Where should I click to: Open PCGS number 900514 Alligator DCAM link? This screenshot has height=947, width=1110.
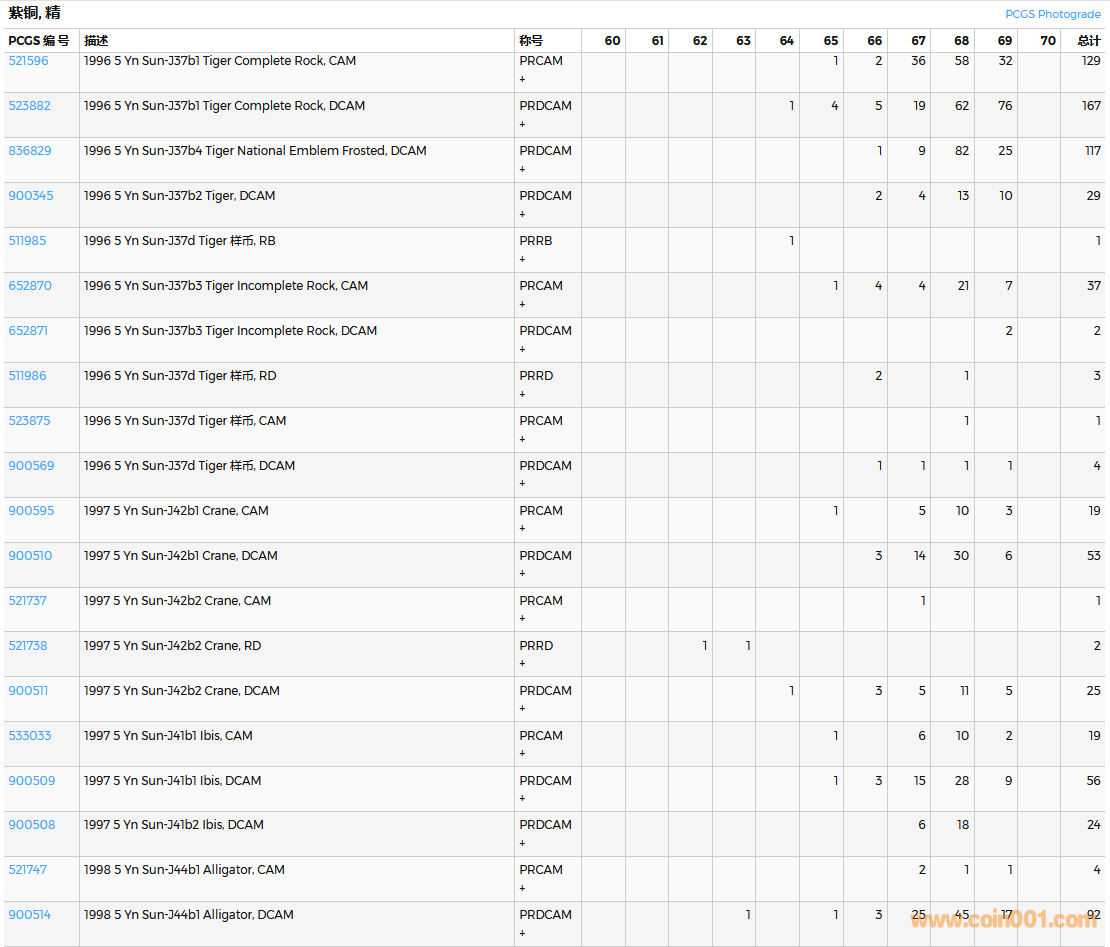click(x=29, y=915)
